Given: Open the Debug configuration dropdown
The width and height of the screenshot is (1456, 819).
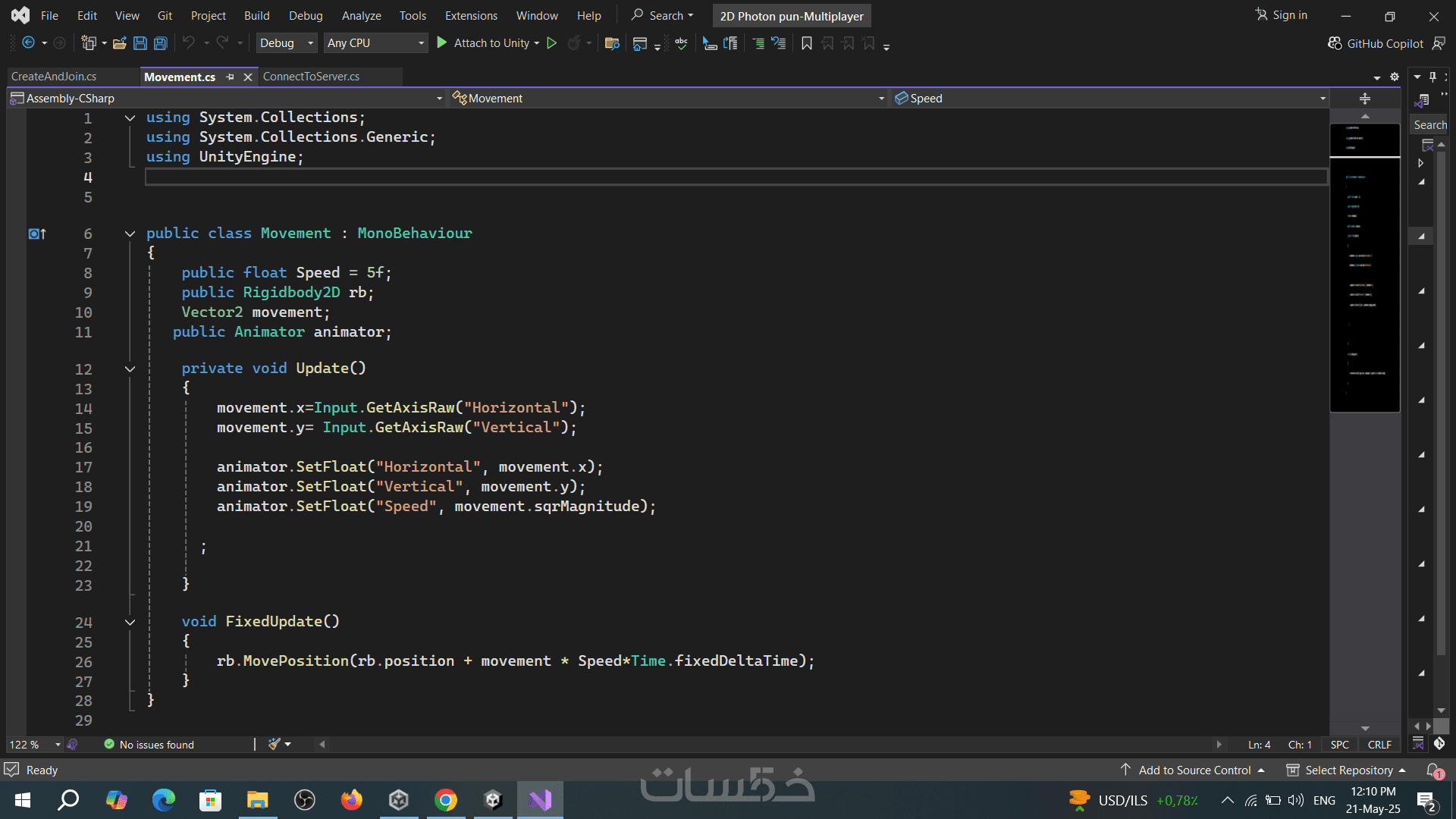Looking at the screenshot, I should pos(286,43).
